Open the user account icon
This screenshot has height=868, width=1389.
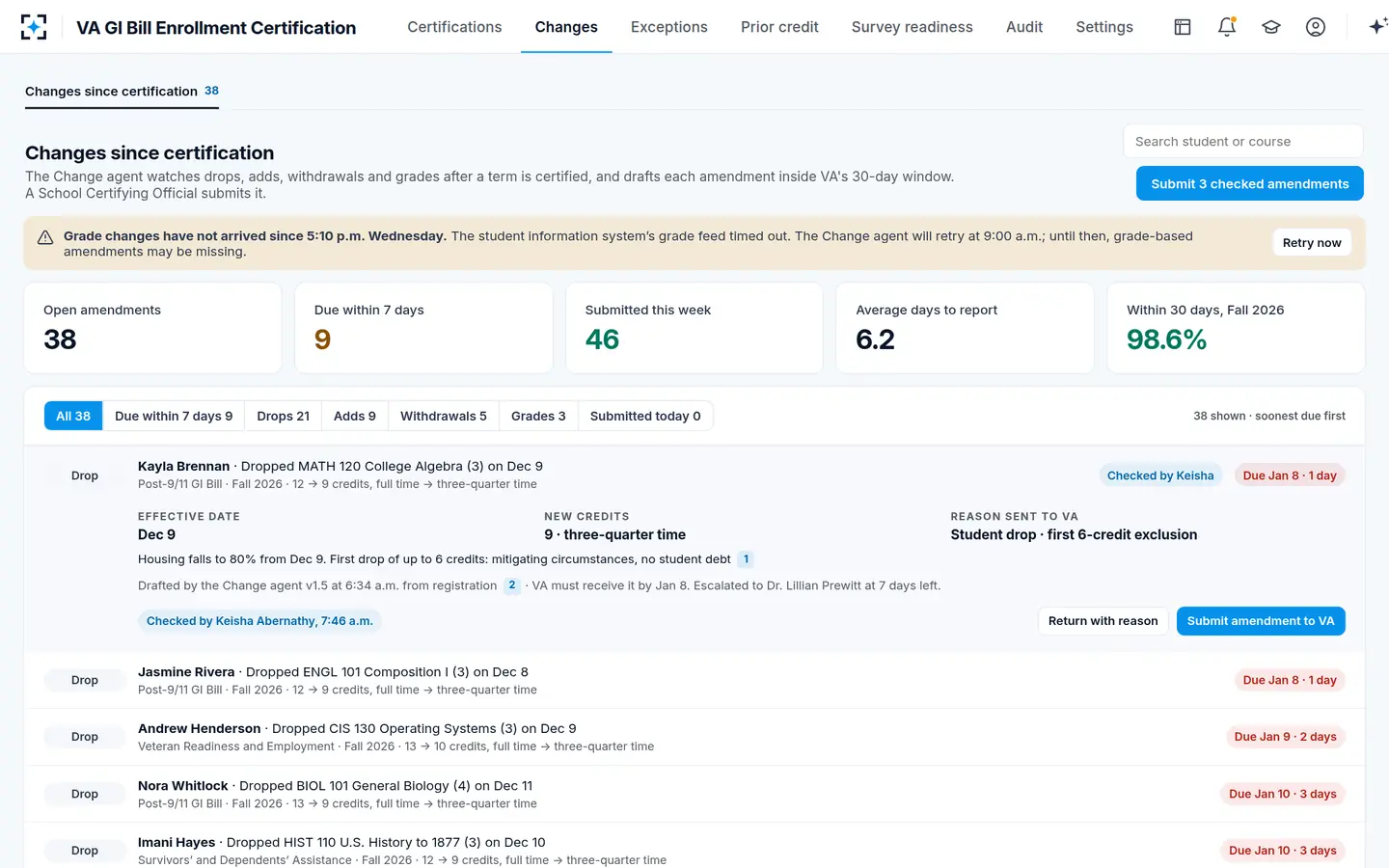click(1316, 27)
